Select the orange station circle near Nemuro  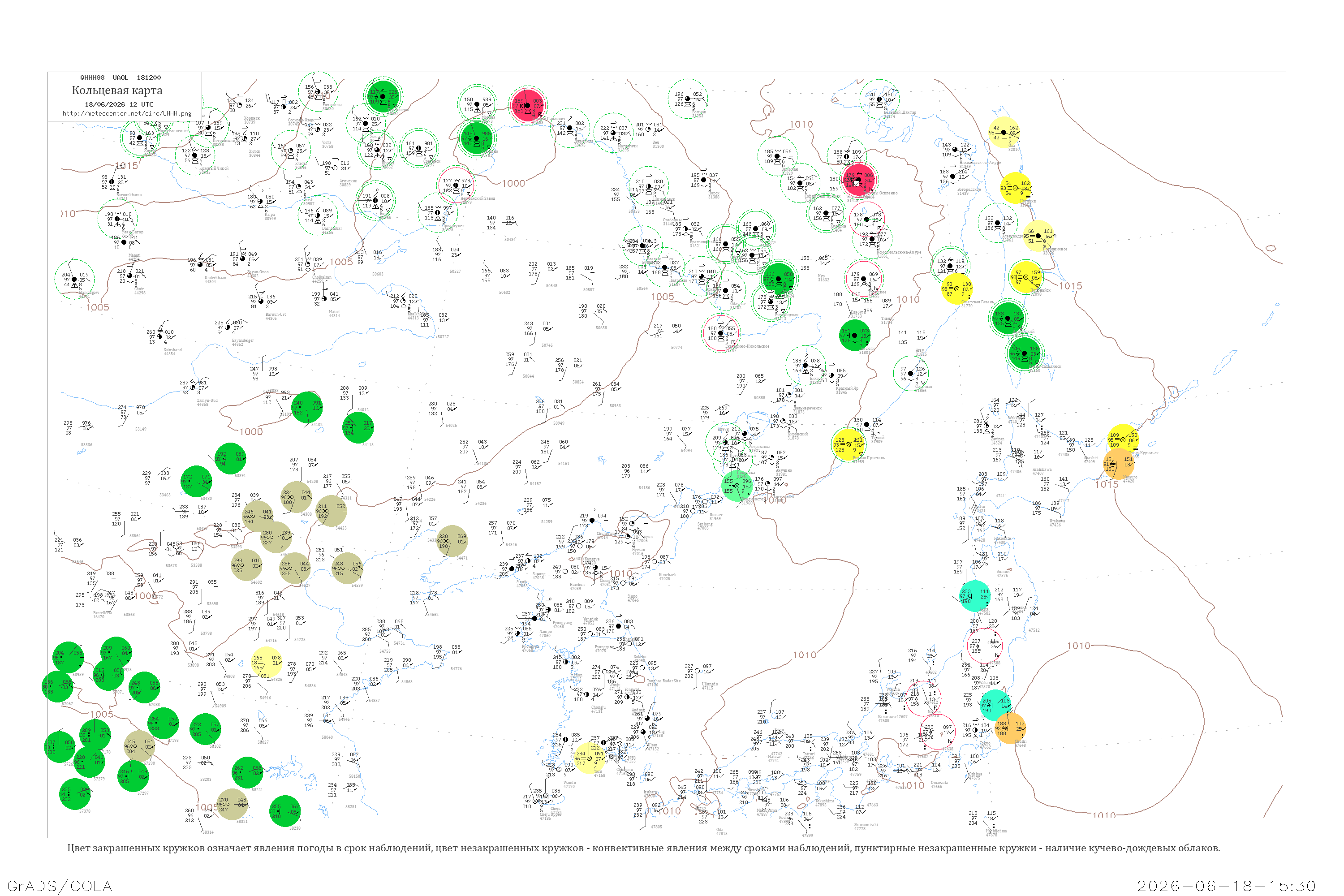tap(1119, 463)
